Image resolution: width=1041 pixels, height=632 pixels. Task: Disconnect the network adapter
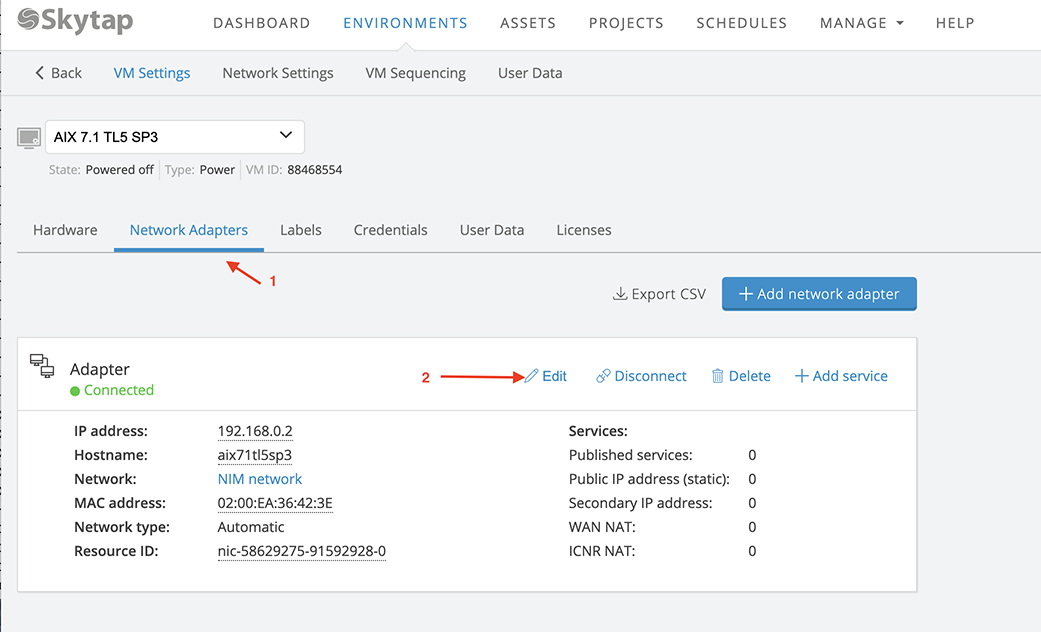pyautogui.click(x=641, y=376)
